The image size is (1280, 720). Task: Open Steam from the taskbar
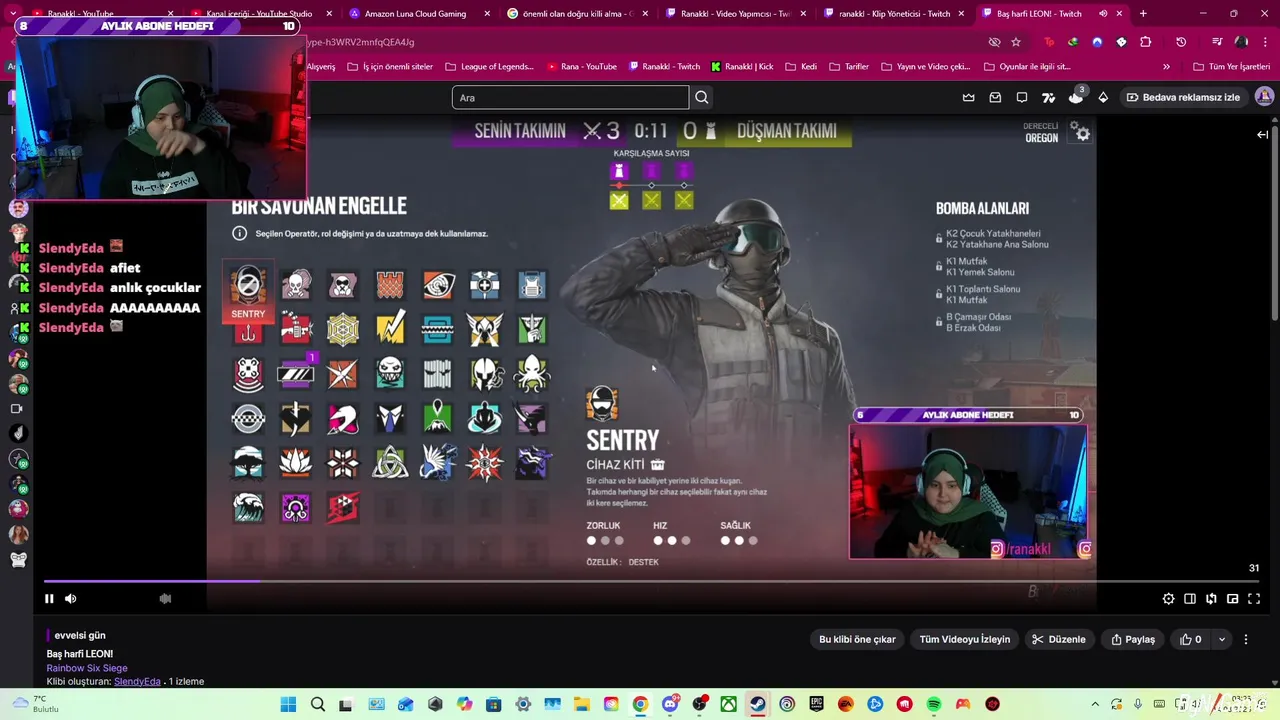click(758, 705)
